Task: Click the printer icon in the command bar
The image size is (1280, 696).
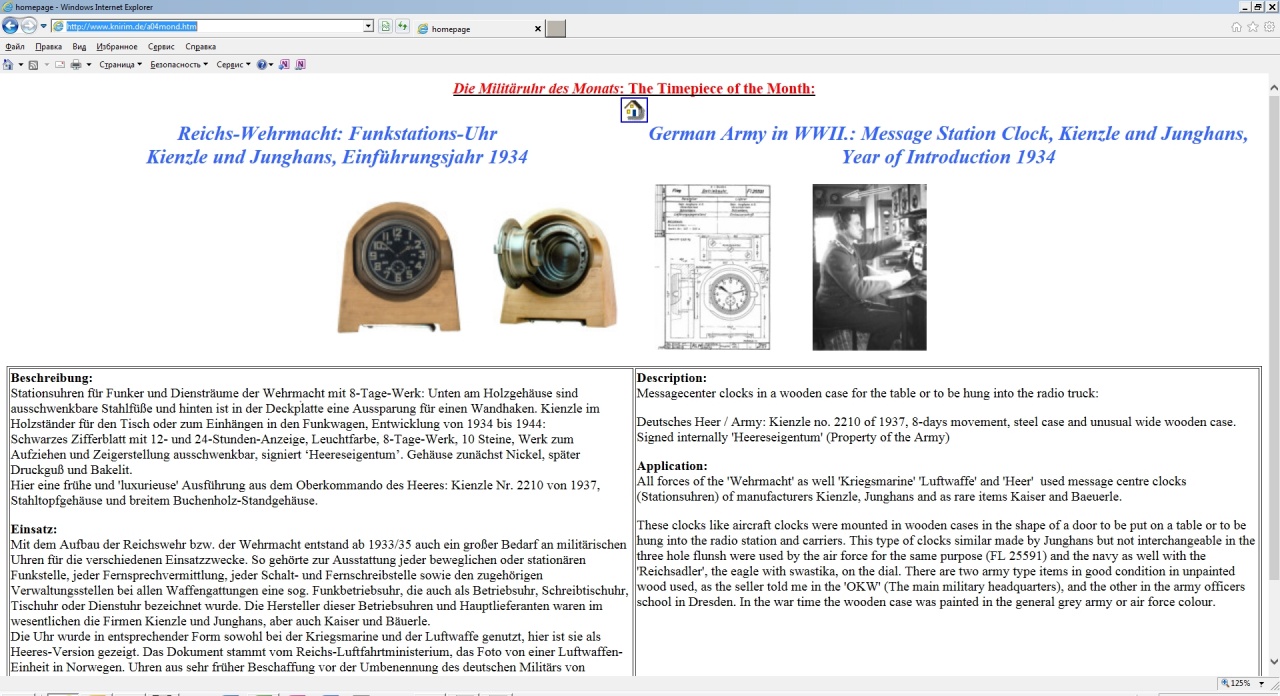Action: click(x=76, y=64)
